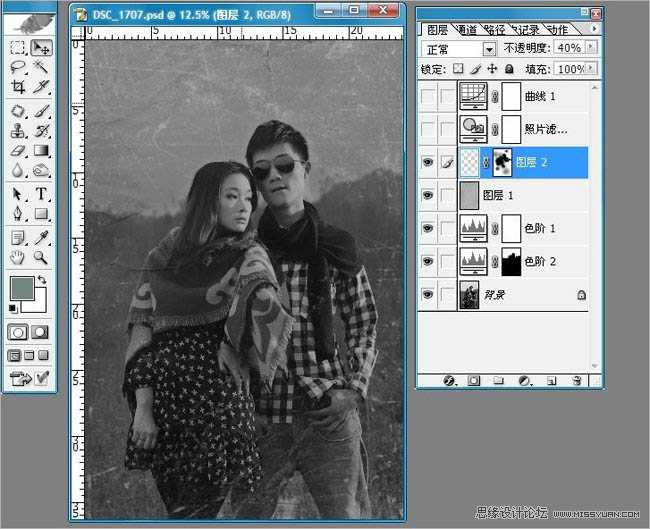Select the Dodge tool
Screen dimensions: 650x529
pyautogui.click(x=41, y=170)
